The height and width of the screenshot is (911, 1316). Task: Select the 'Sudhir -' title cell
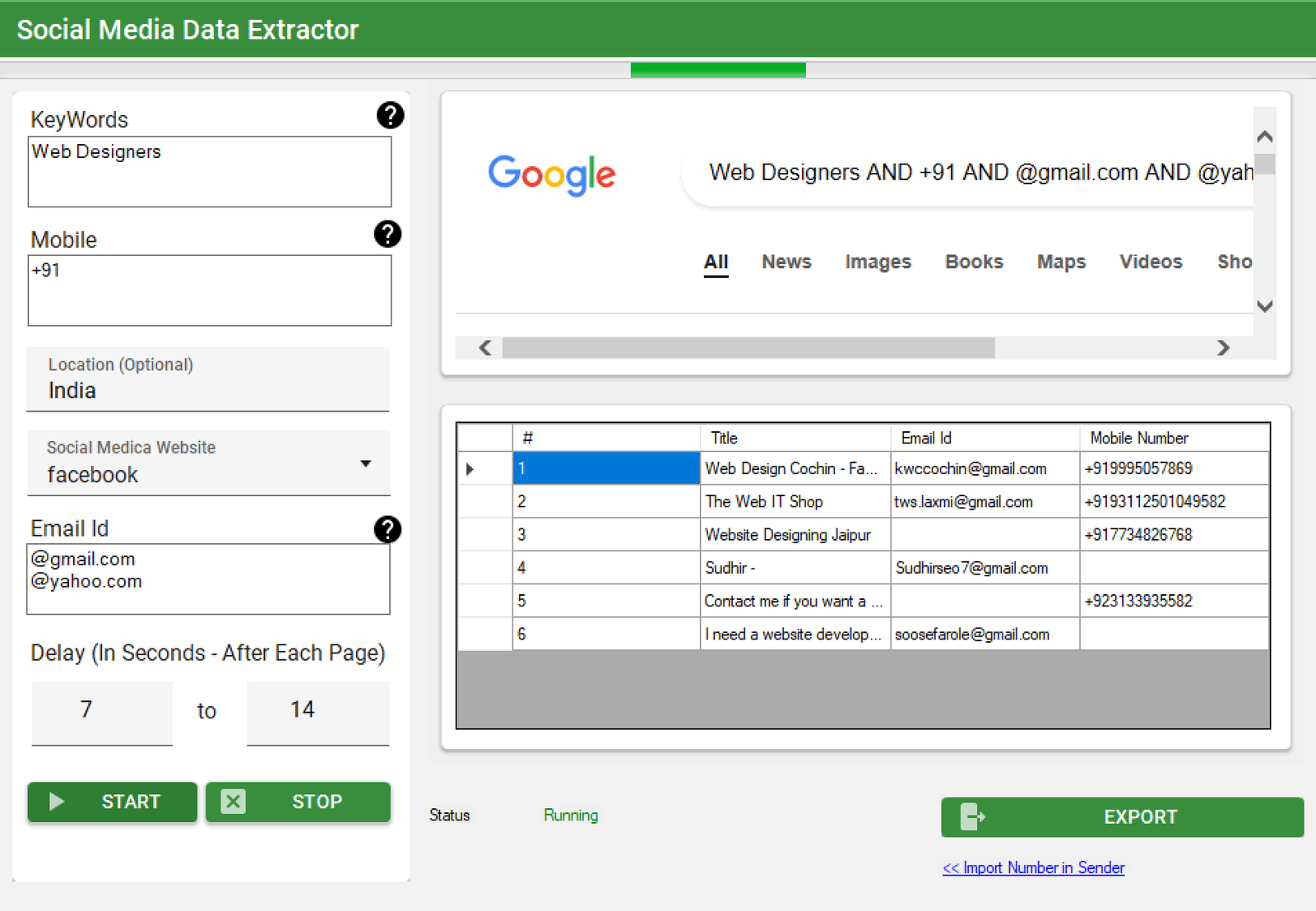tap(795, 568)
